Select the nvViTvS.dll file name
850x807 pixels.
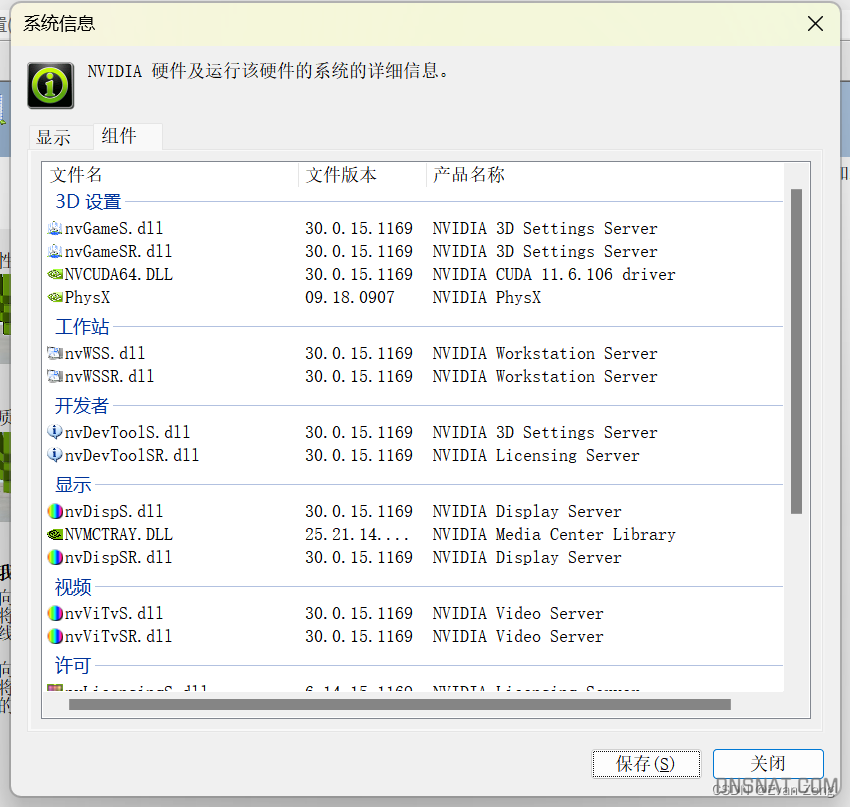pos(114,613)
